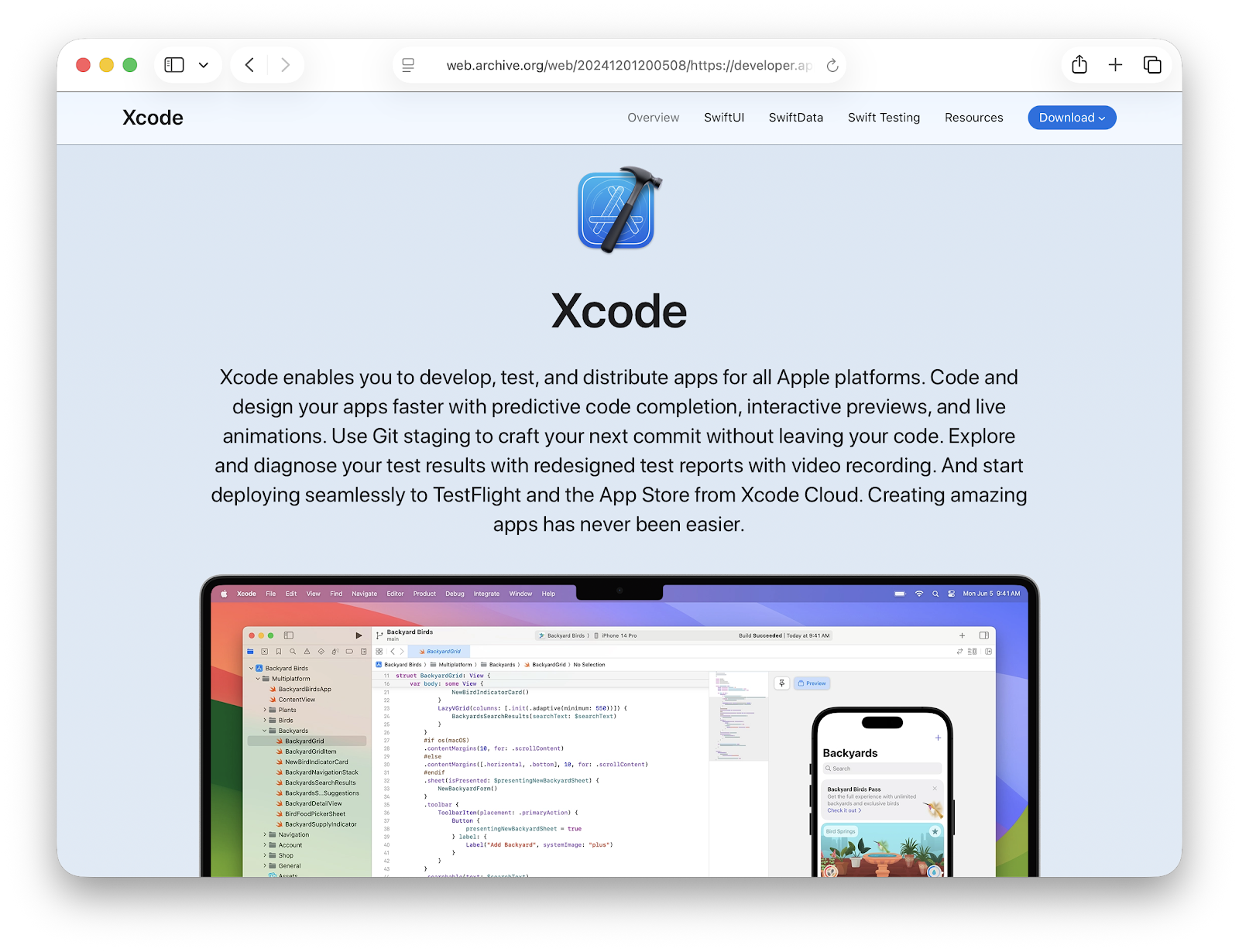
Task: Go back to the previous page
Action: point(249,65)
